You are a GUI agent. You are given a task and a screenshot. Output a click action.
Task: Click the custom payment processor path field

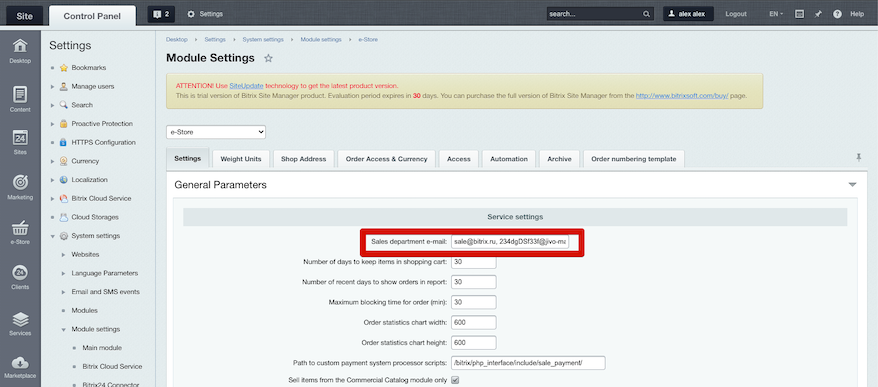point(529,363)
